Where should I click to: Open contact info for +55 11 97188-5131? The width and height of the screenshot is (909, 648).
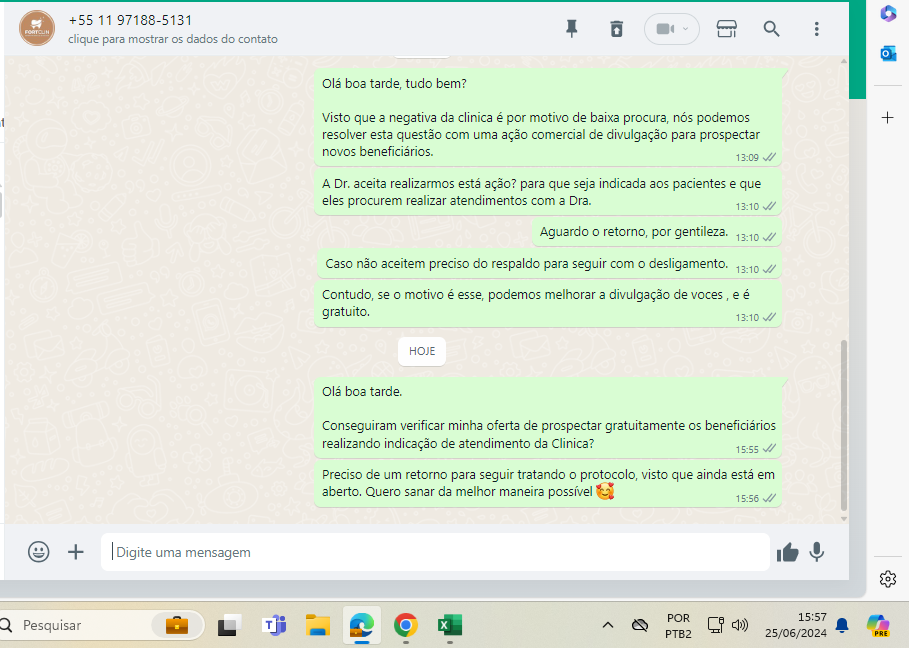click(130, 20)
